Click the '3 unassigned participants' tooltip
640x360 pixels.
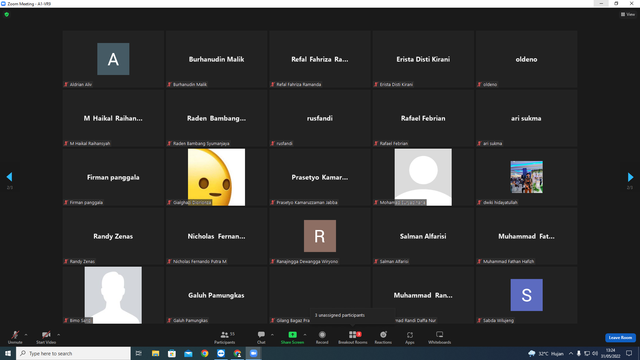(x=352, y=315)
